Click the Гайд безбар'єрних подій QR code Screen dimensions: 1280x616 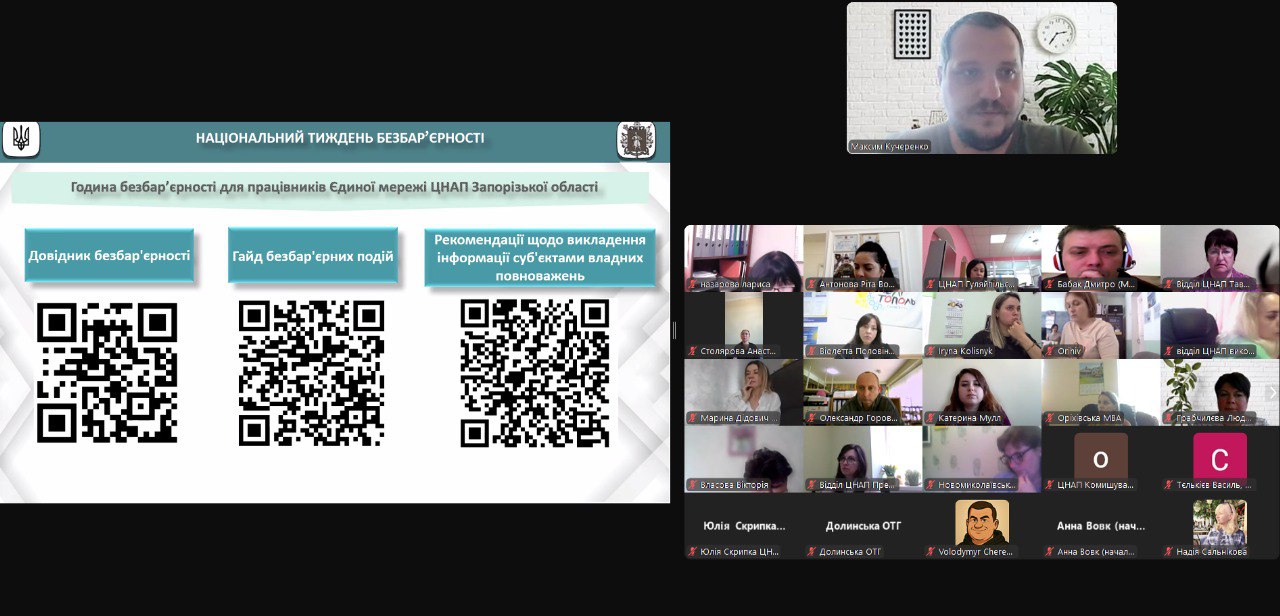click(312, 373)
